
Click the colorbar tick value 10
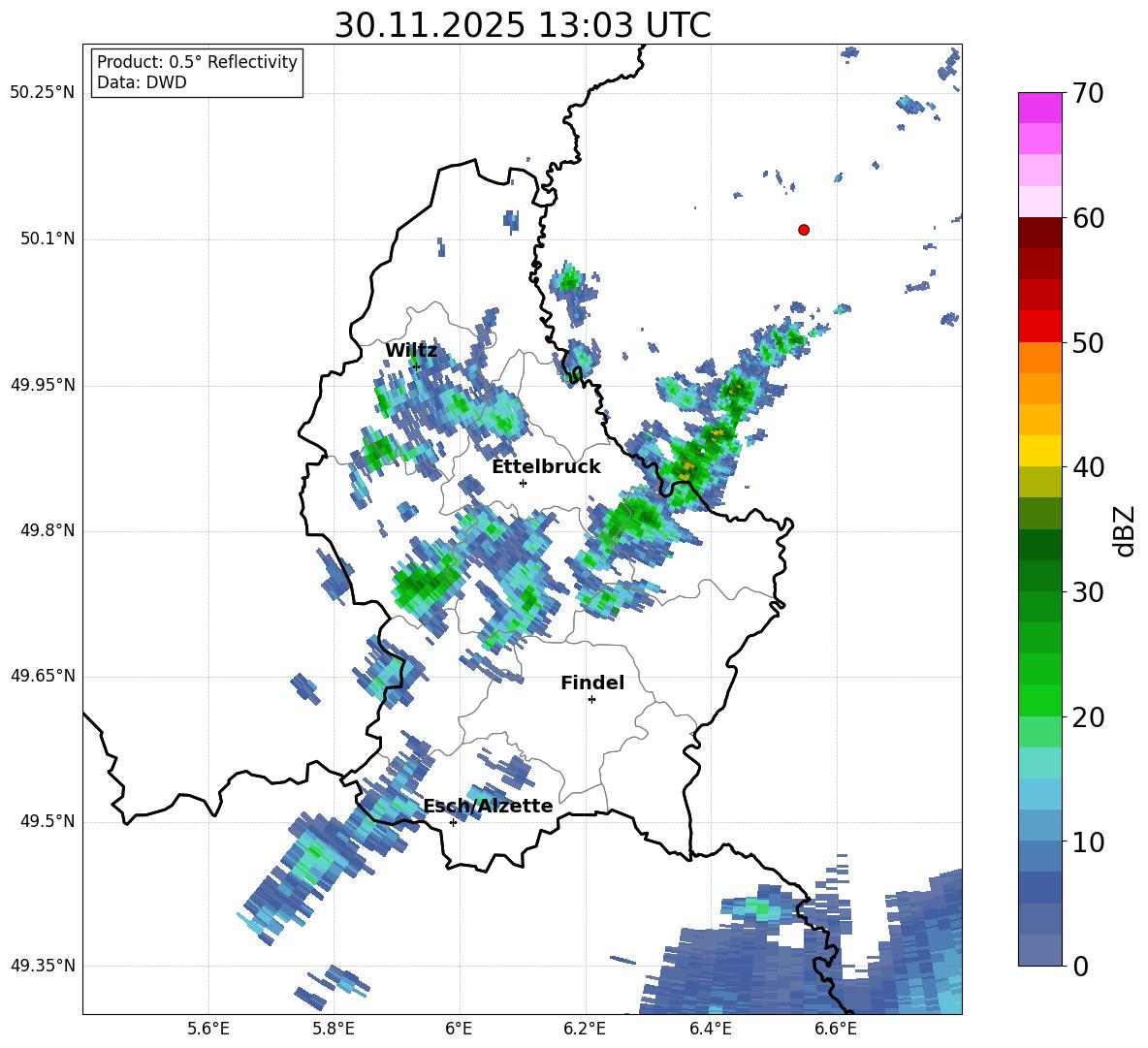click(x=1089, y=842)
